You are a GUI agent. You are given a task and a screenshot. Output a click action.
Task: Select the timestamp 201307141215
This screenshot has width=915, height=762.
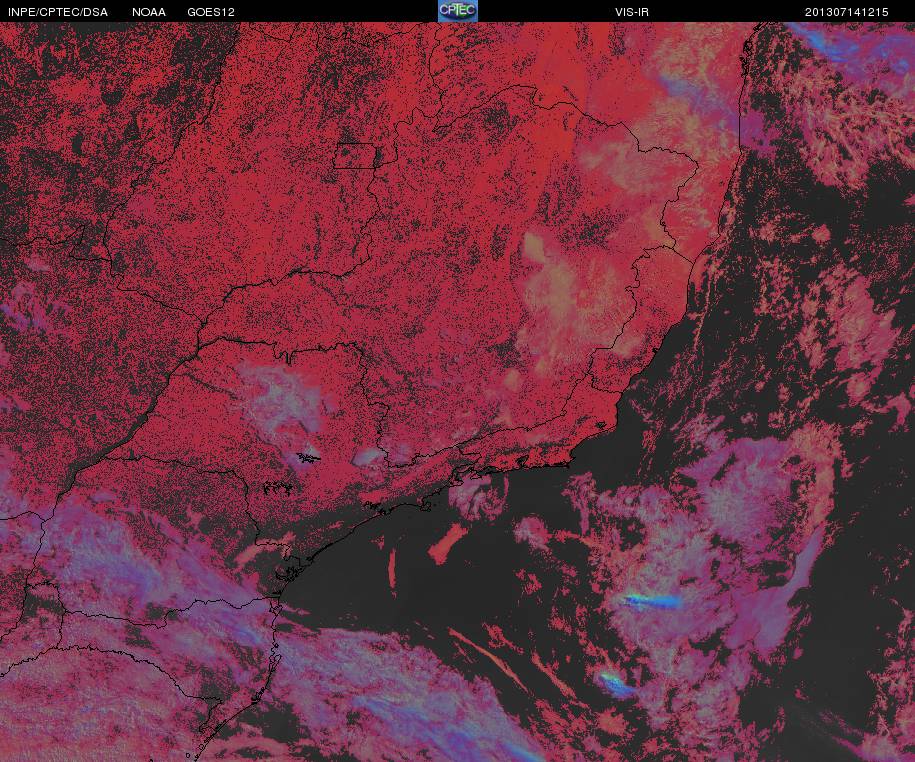(x=846, y=12)
